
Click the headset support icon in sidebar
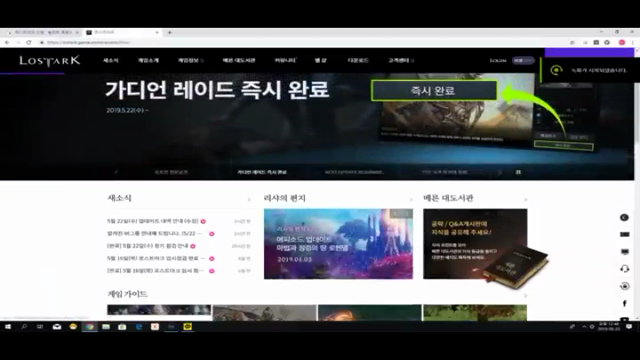tap(624, 269)
